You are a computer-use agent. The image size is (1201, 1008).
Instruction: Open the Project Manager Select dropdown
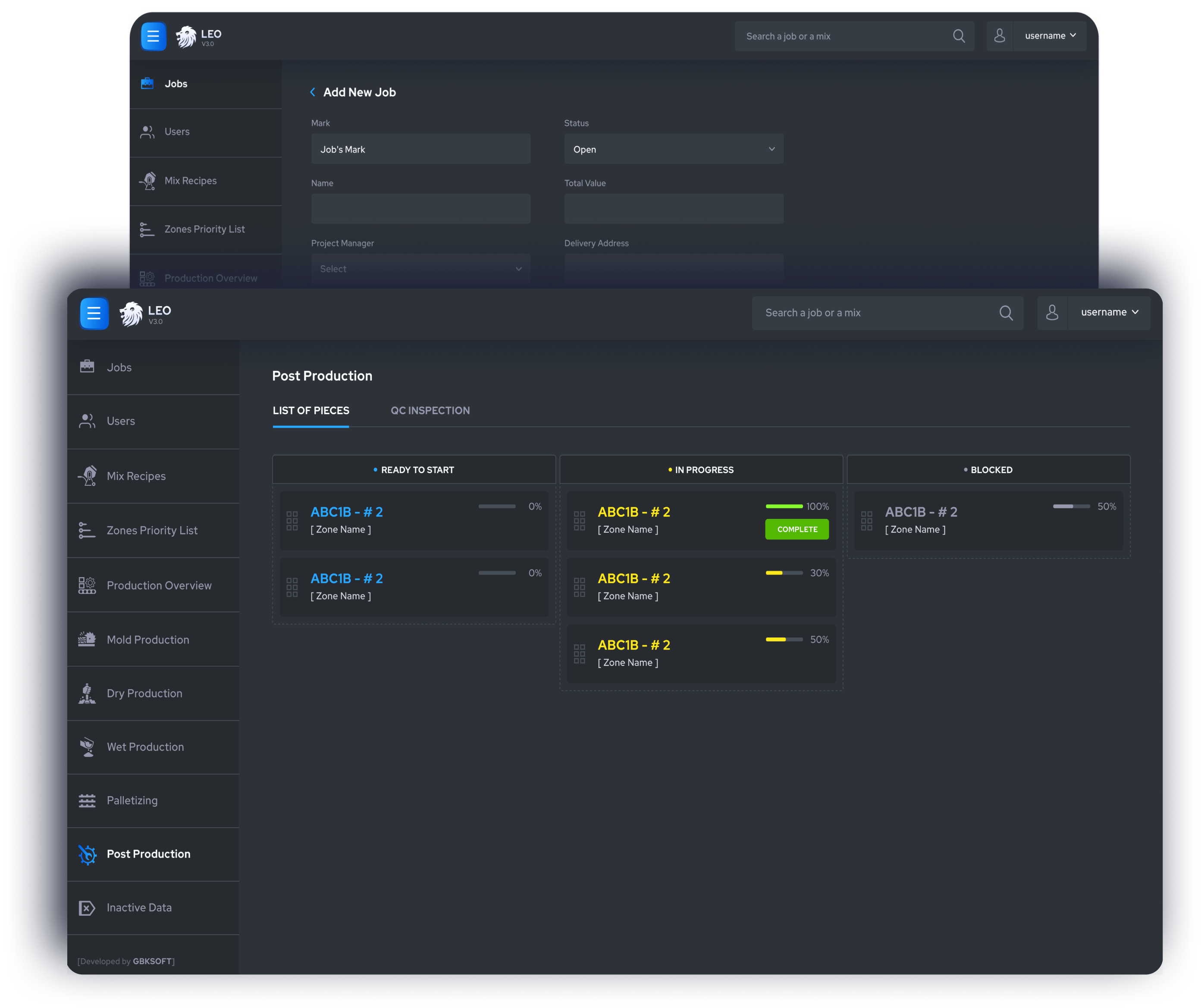click(420, 269)
